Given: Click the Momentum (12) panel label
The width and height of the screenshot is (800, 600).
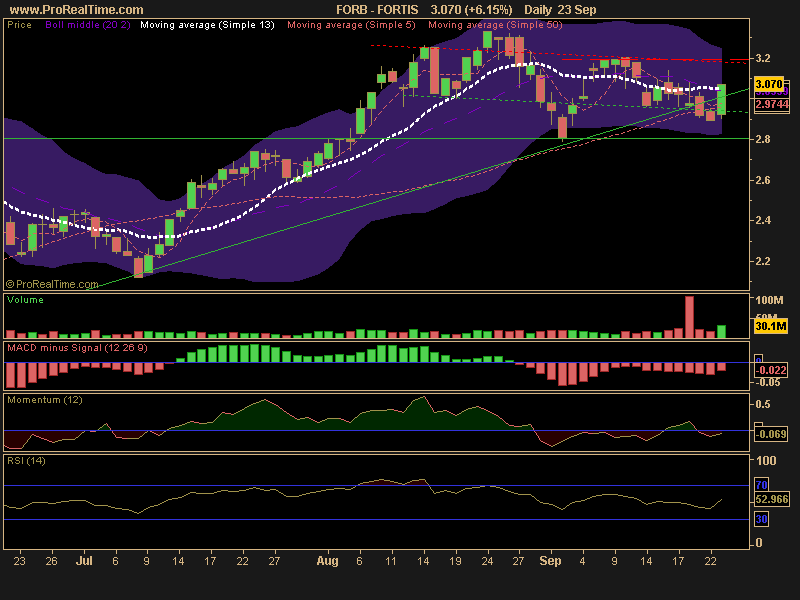Looking at the screenshot, I should pos(45,400).
